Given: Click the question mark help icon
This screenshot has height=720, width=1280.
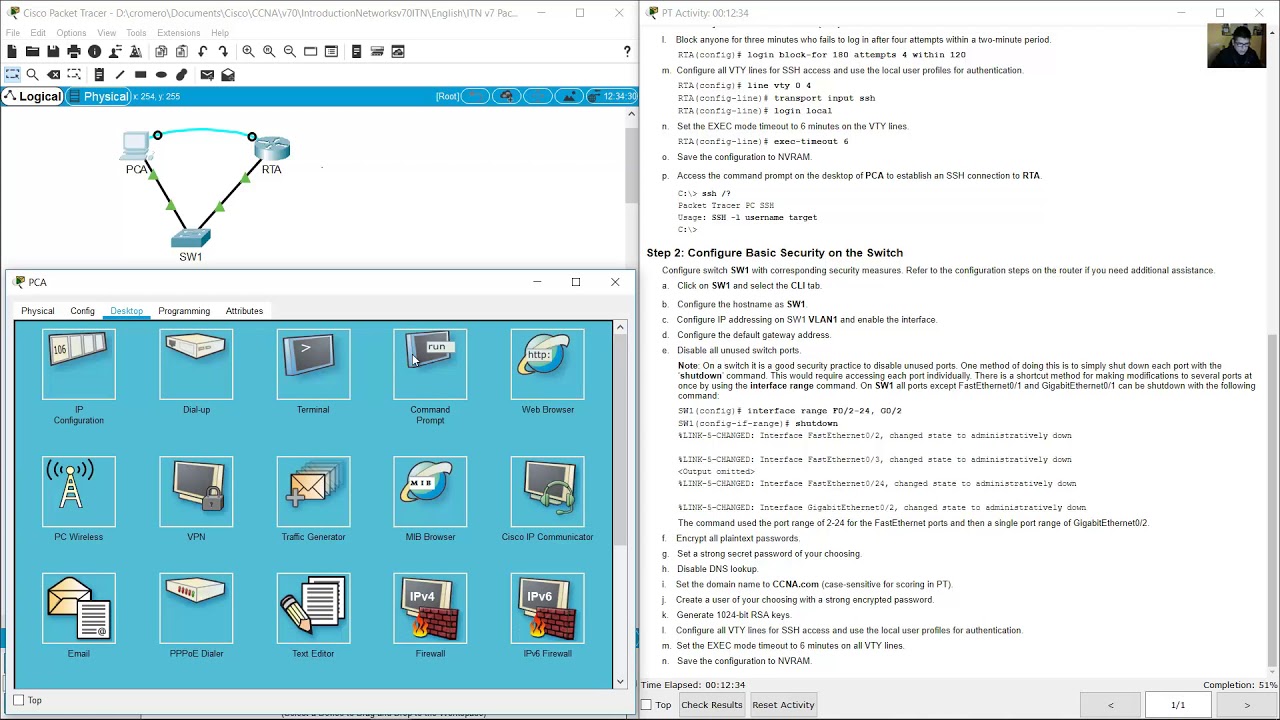Looking at the screenshot, I should tap(627, 51).
